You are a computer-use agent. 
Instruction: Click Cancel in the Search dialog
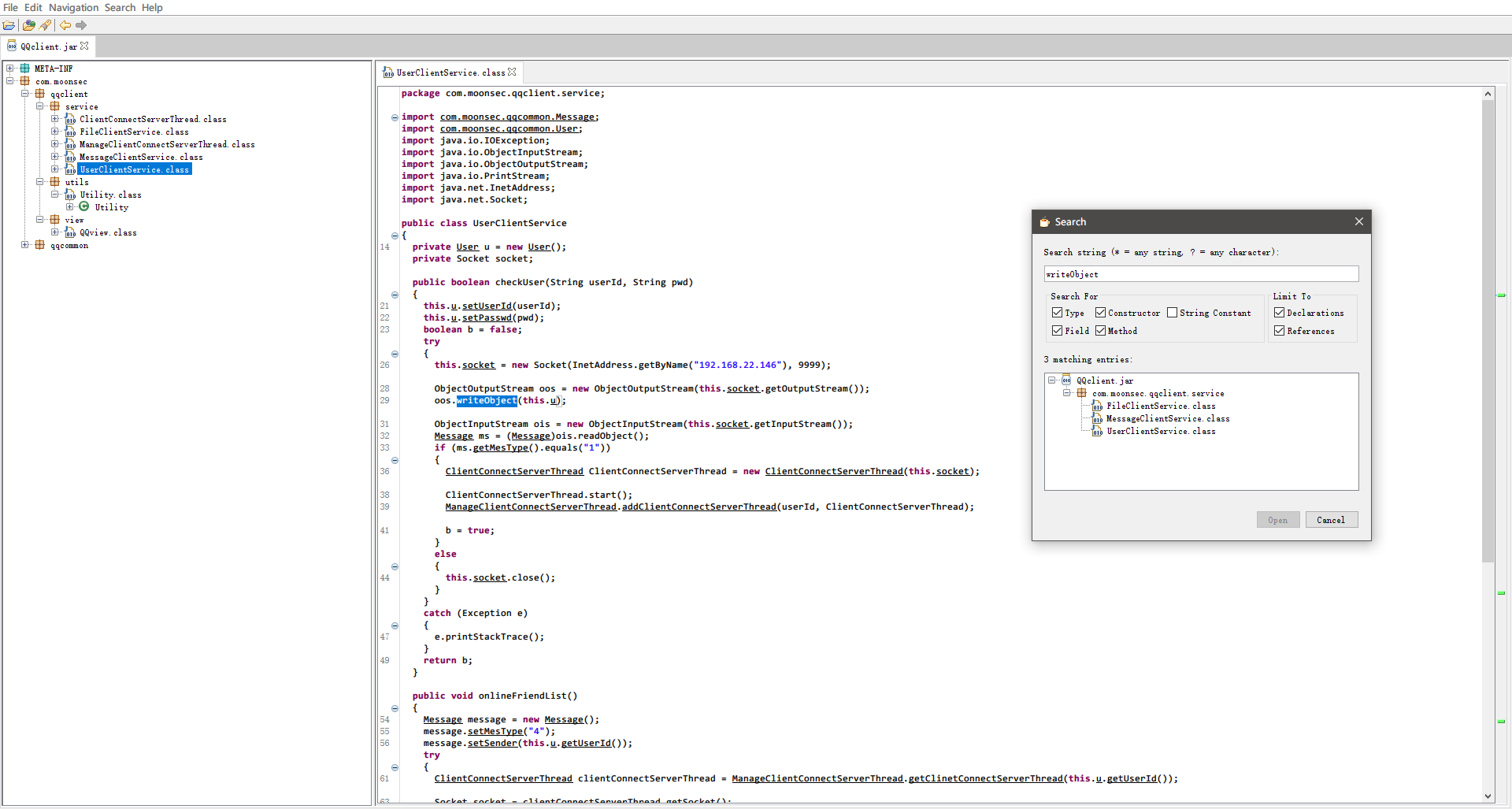(x=1331, y=520)
